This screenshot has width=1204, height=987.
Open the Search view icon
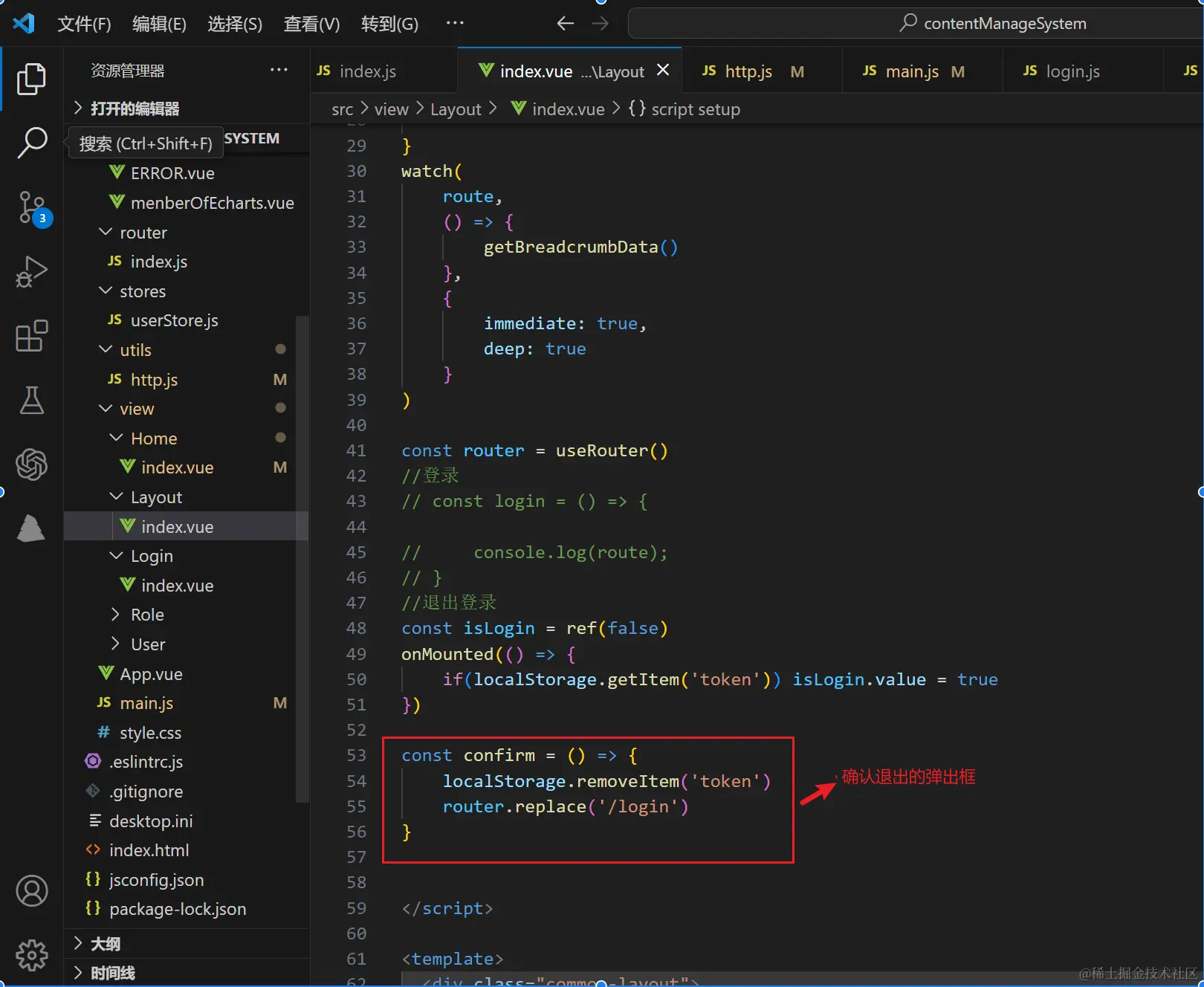[x=31, y=142]
